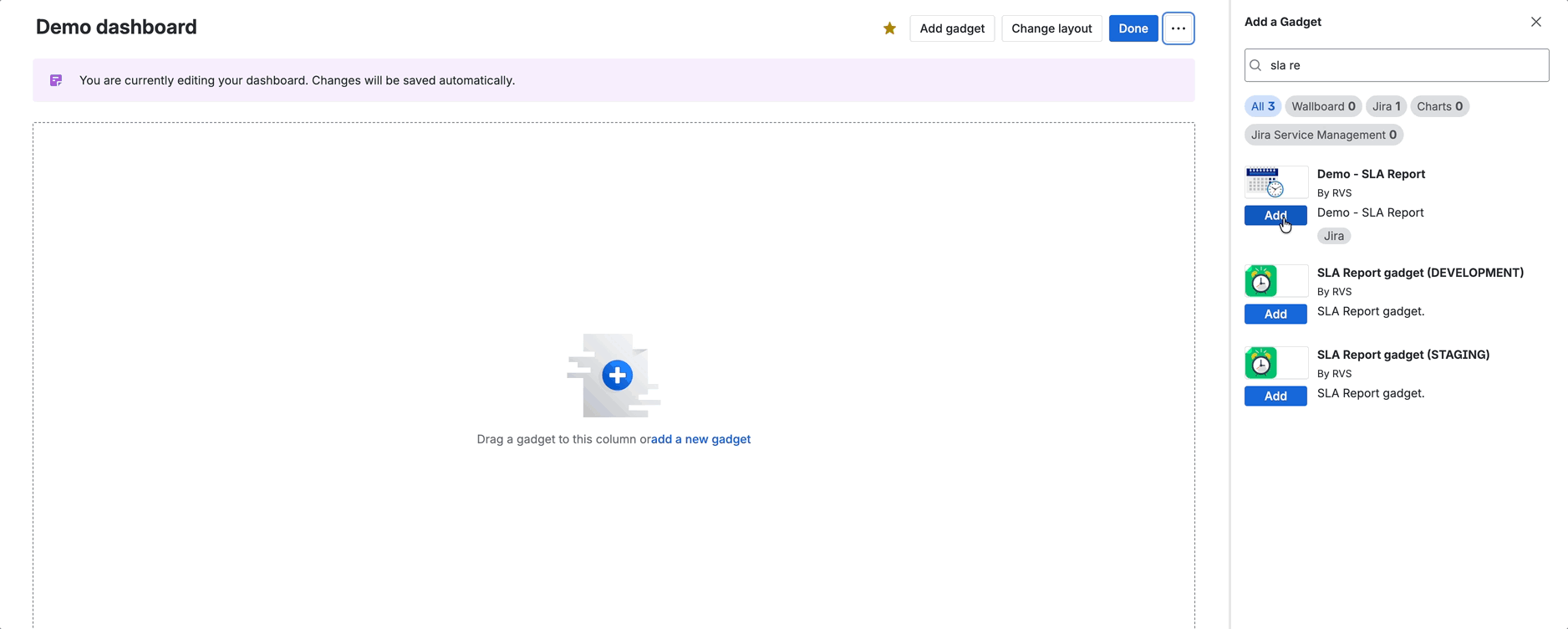Click the Demo - SLA Report calendar thumbnail
Viewport: 1568px width, 629px height.
click(x=1265, y=182)
